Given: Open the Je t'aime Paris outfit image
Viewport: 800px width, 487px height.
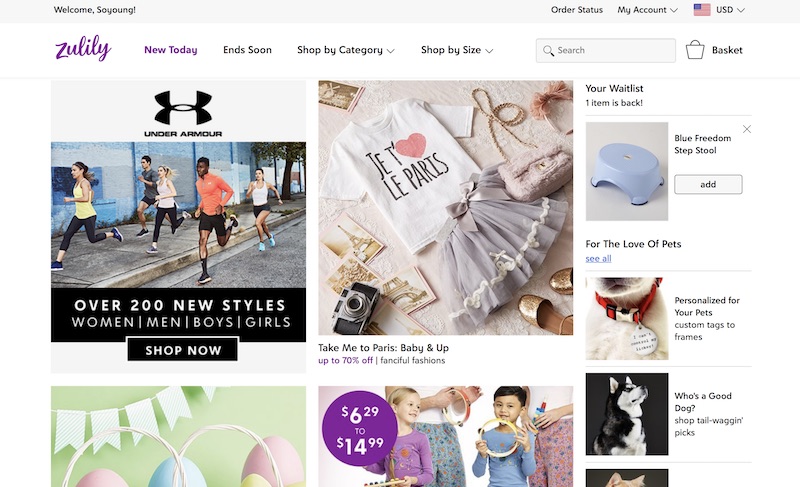Looking at the screenshot, I should click(445, 208).
